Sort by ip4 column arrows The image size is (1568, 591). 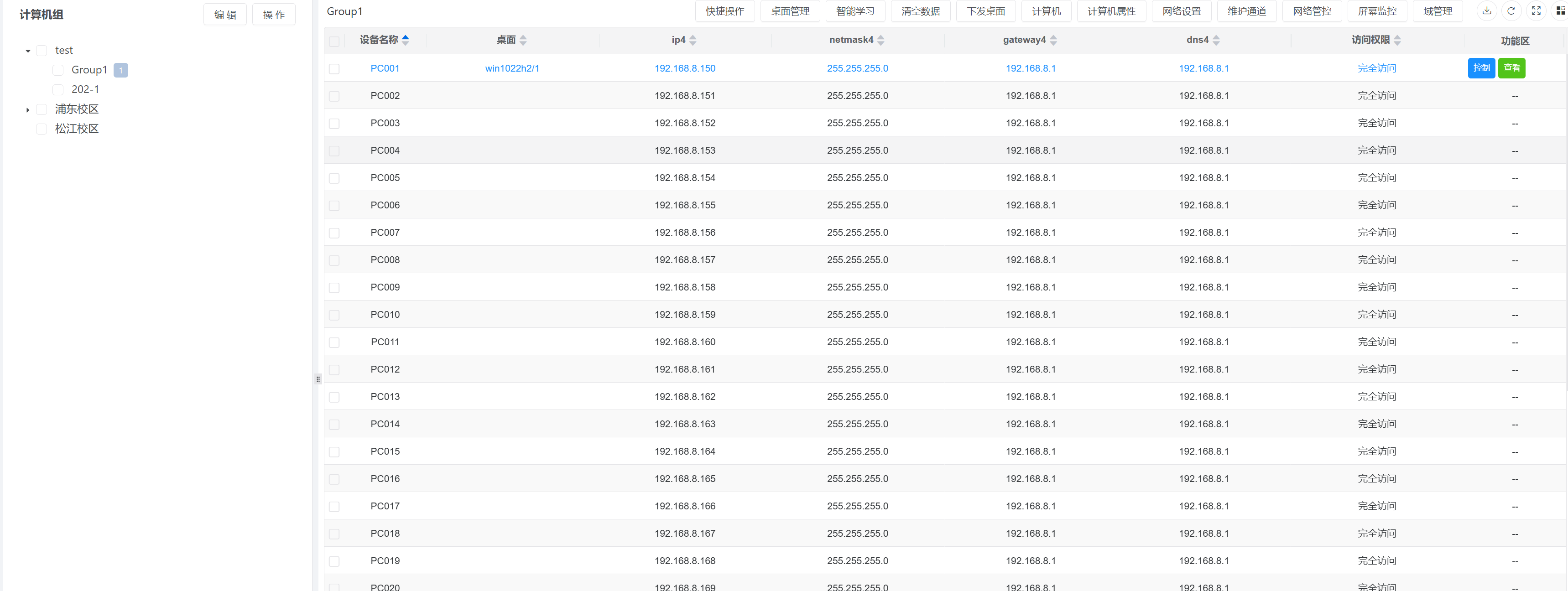[x=693, y=40]
